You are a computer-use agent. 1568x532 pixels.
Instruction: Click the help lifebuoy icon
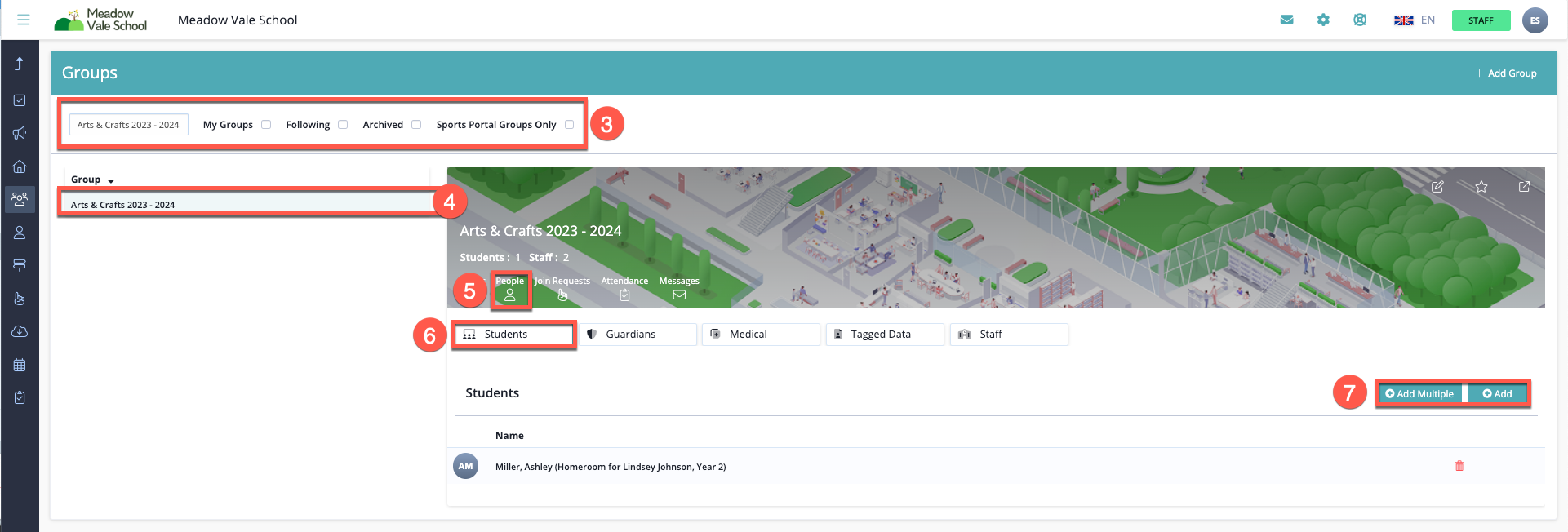(x=1360, y=20)
